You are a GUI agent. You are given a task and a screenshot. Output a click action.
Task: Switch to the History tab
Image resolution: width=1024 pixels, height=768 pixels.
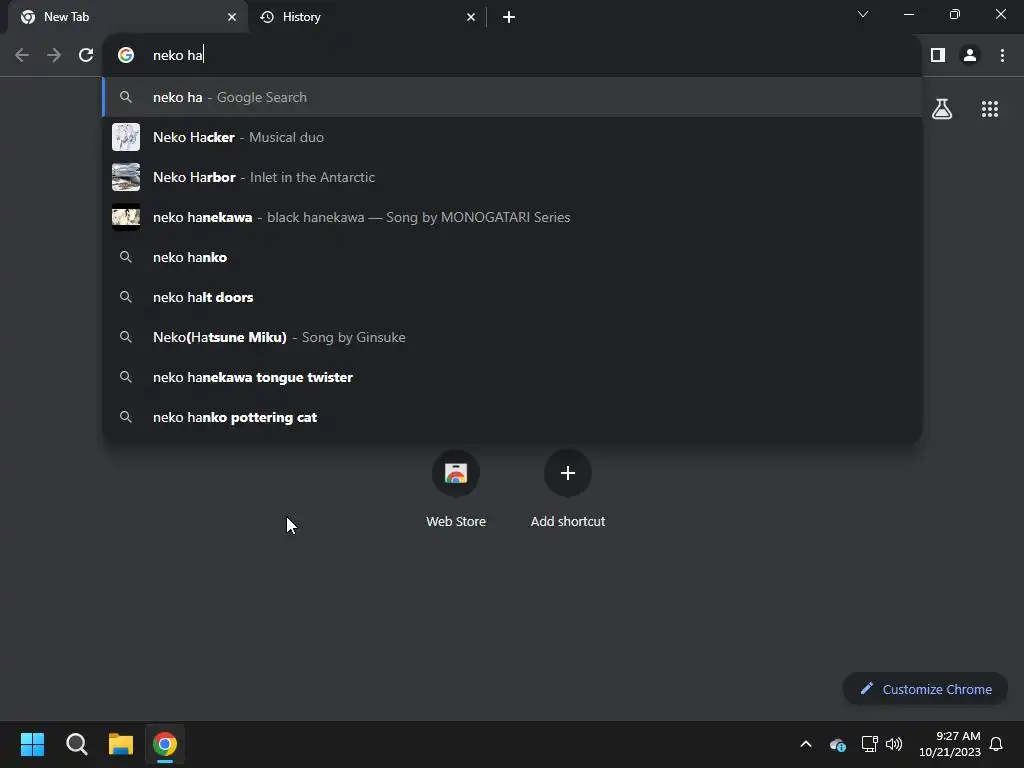367,17
